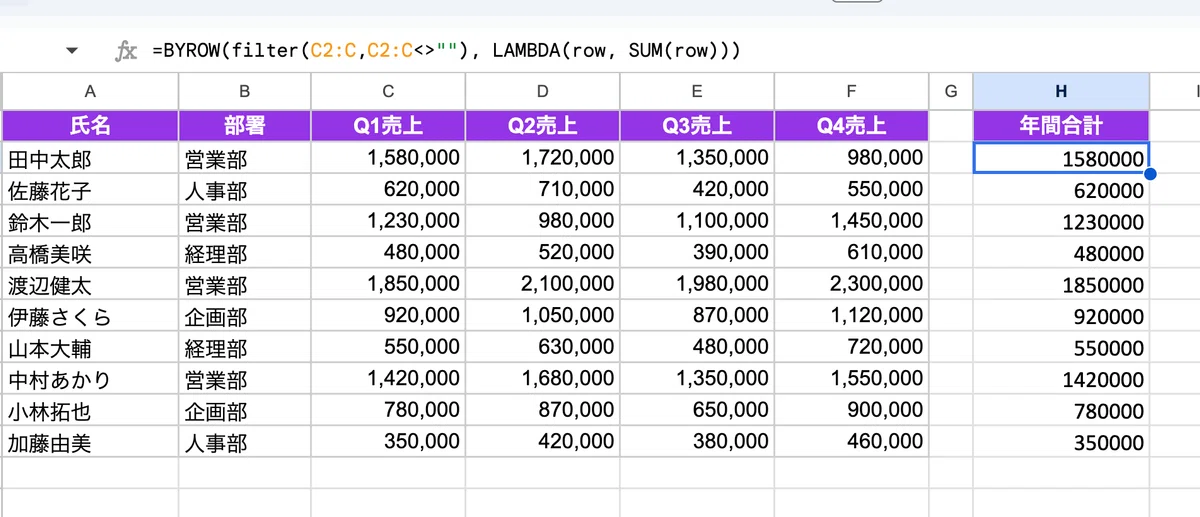The image size is (1200, 517).
Task: Grab the blue fill handle on cell H2
Action: [x=1149, y=174]
